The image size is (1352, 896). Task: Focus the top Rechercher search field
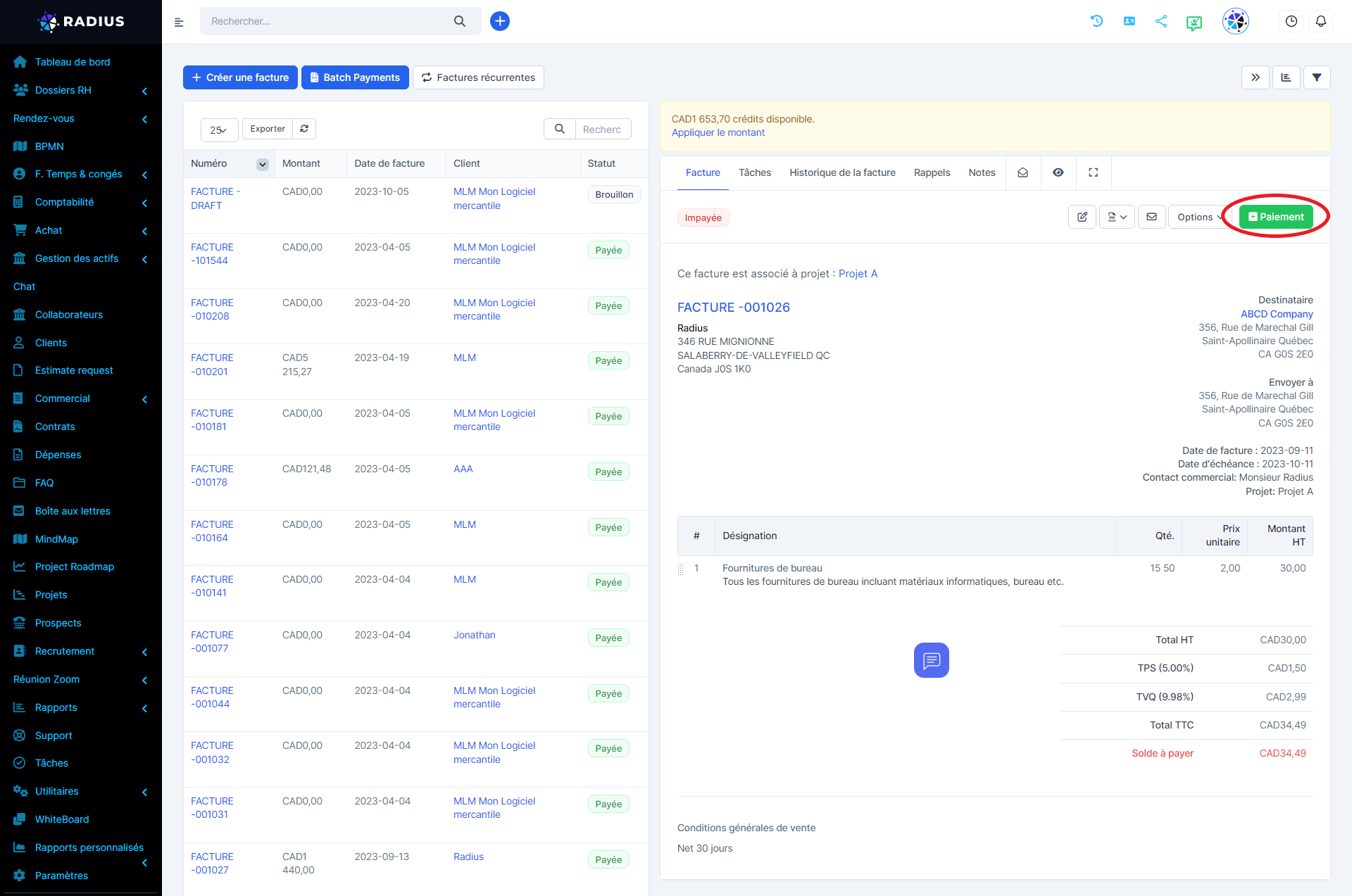point(327,21)
